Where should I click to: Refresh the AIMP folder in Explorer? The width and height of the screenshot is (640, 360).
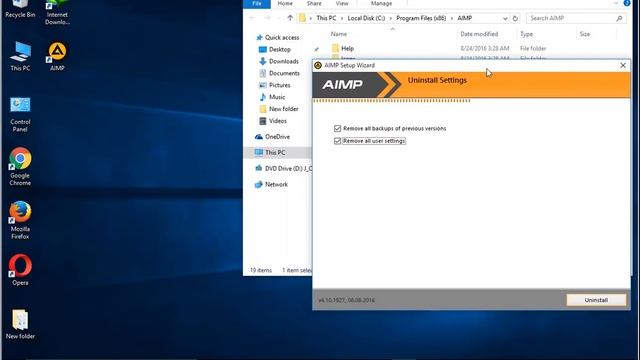515,18
